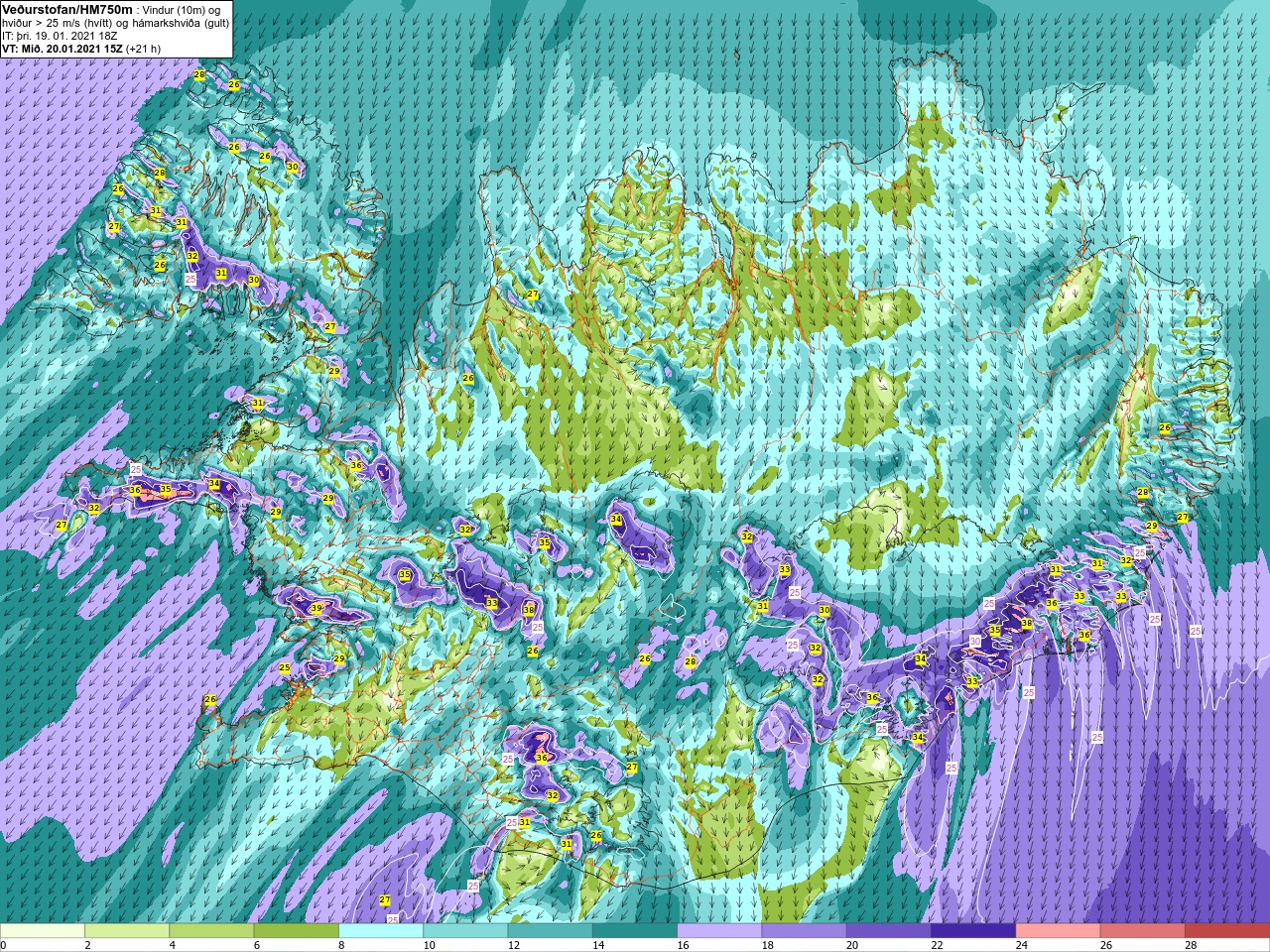Click the legend tick label 24

1022,945
